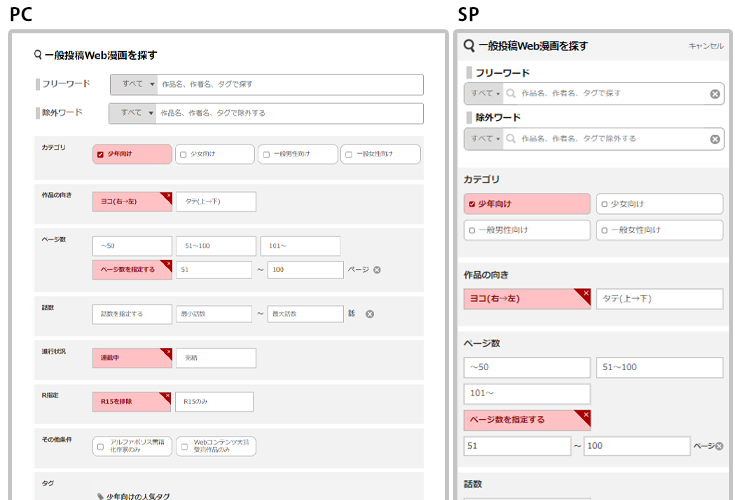Enable アルファポリス書籍化作品のみ checkbox

[x=100, y=447]
